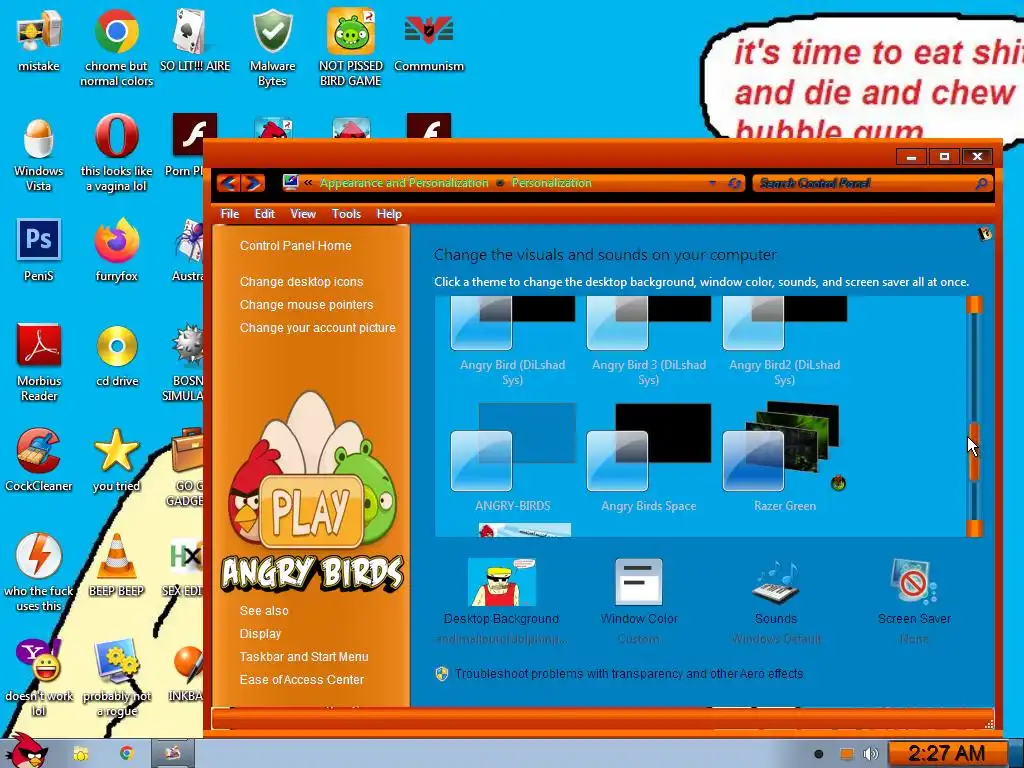Open Change desktop icons link
Screen dimensions: 1024x768
301,281
